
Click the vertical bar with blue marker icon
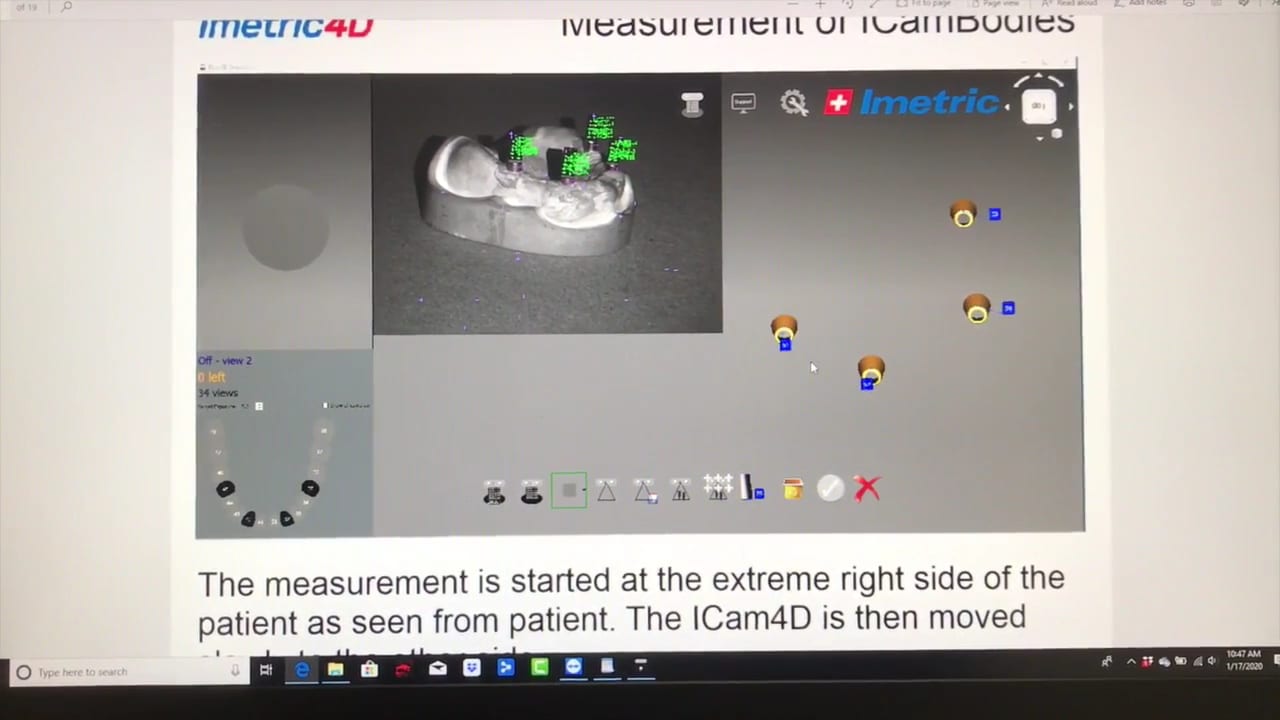click(753, 488)
